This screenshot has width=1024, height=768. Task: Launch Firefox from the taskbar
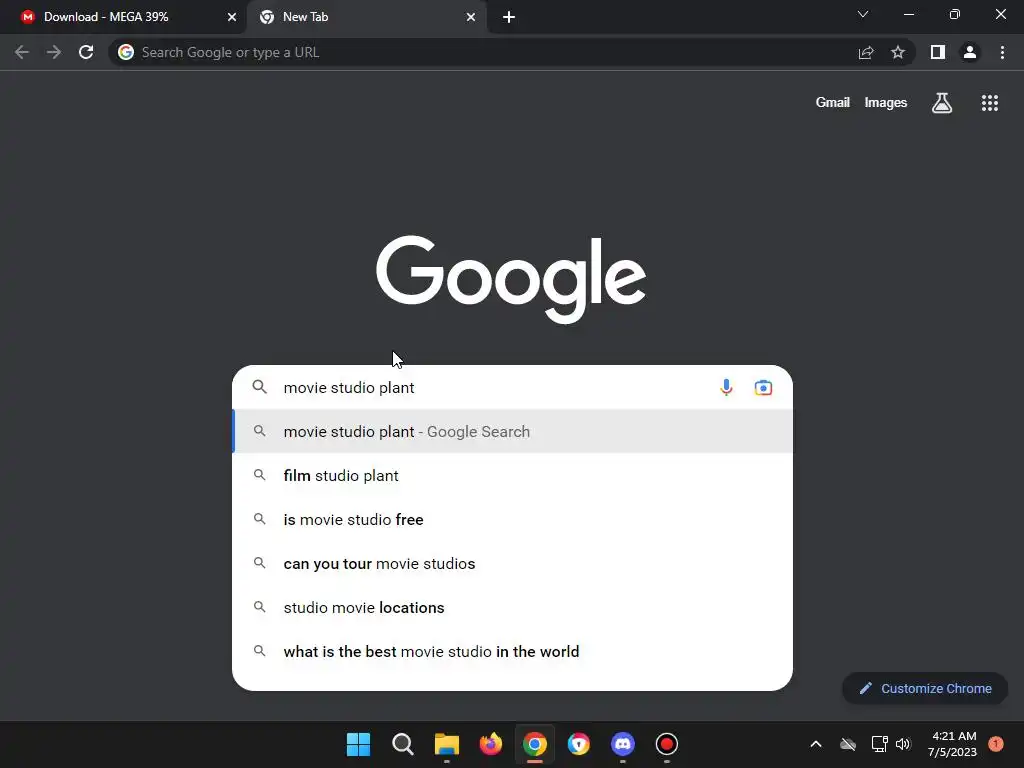click(490, 744)
